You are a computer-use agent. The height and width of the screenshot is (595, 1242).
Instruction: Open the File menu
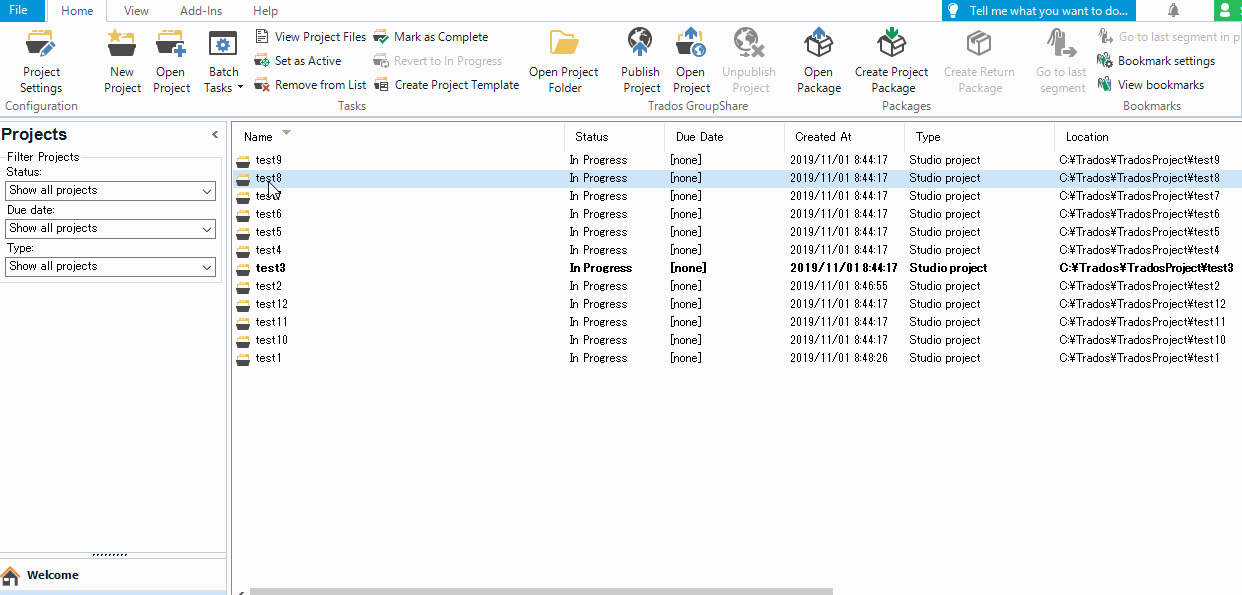[19, 10]
